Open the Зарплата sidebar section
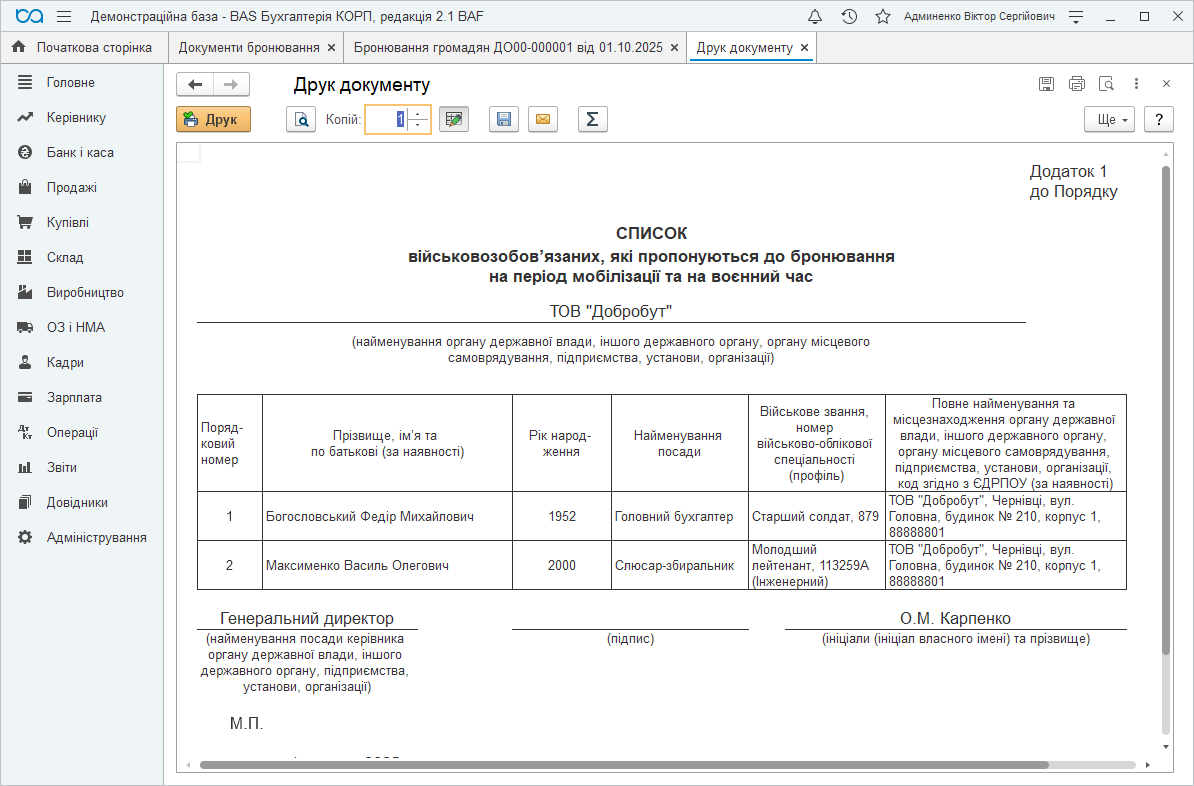The image size is (1194, 786). coord(74,397)
